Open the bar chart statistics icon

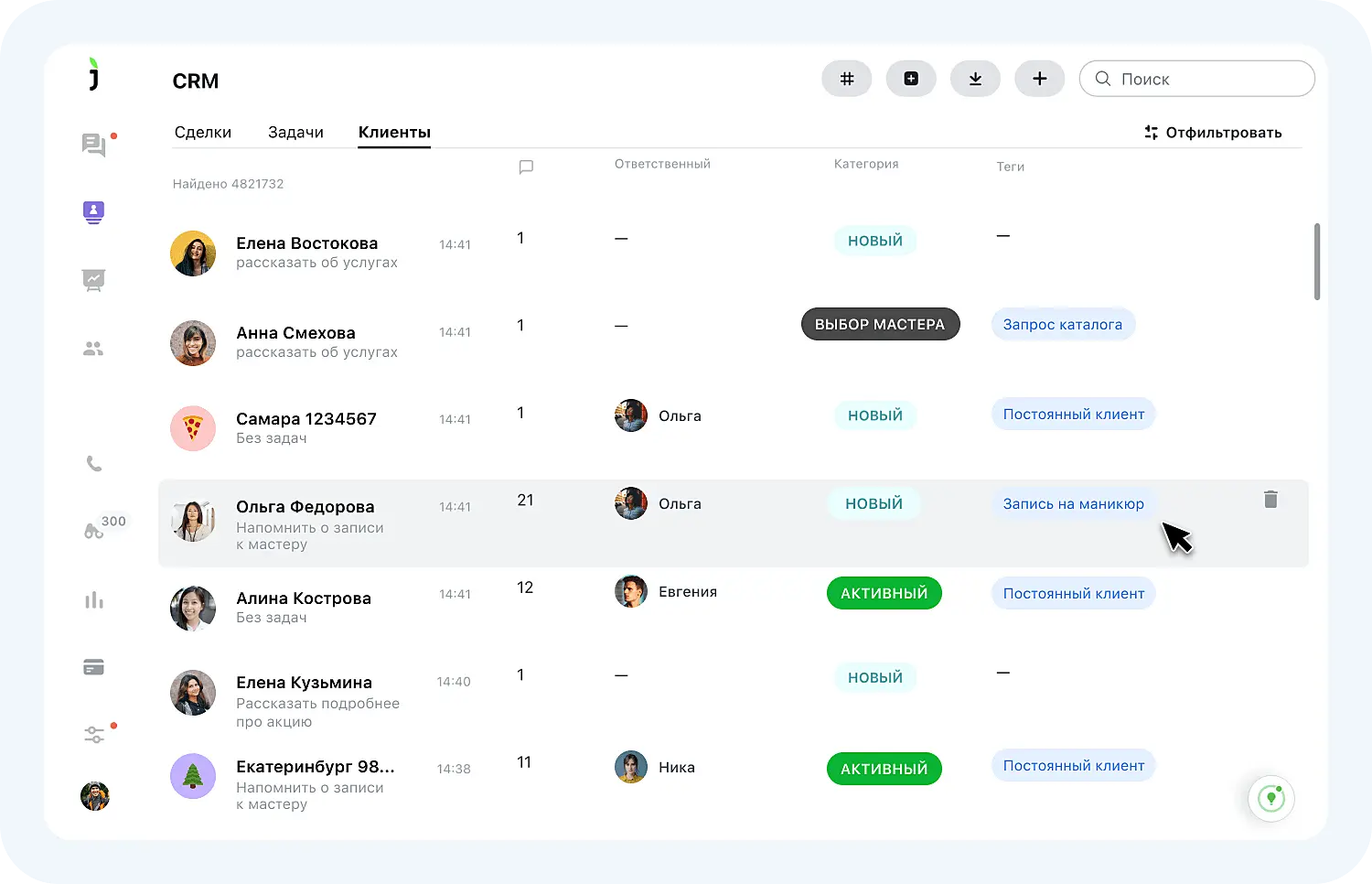[x=93, y=600]
